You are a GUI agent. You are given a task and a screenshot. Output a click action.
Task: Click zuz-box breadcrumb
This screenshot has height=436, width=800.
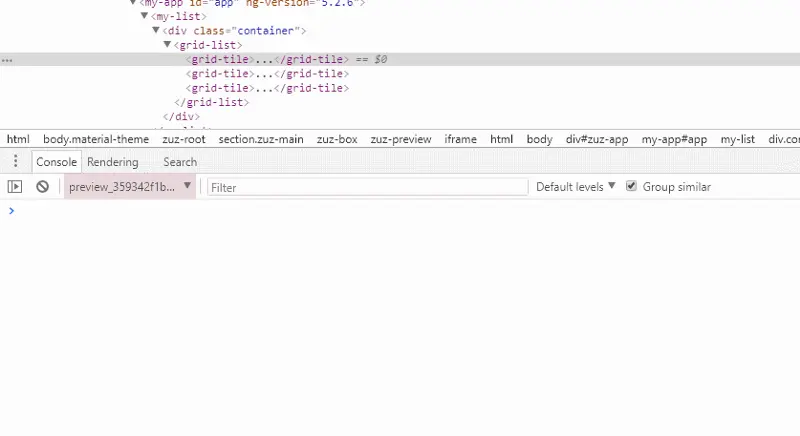(337, 139)
